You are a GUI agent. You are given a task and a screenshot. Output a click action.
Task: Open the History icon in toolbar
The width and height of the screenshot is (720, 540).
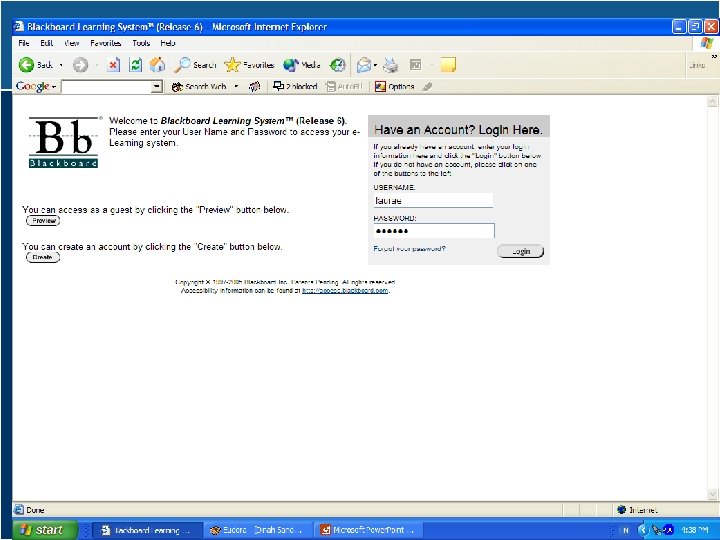pyautogui.click(x=338, y=65)
